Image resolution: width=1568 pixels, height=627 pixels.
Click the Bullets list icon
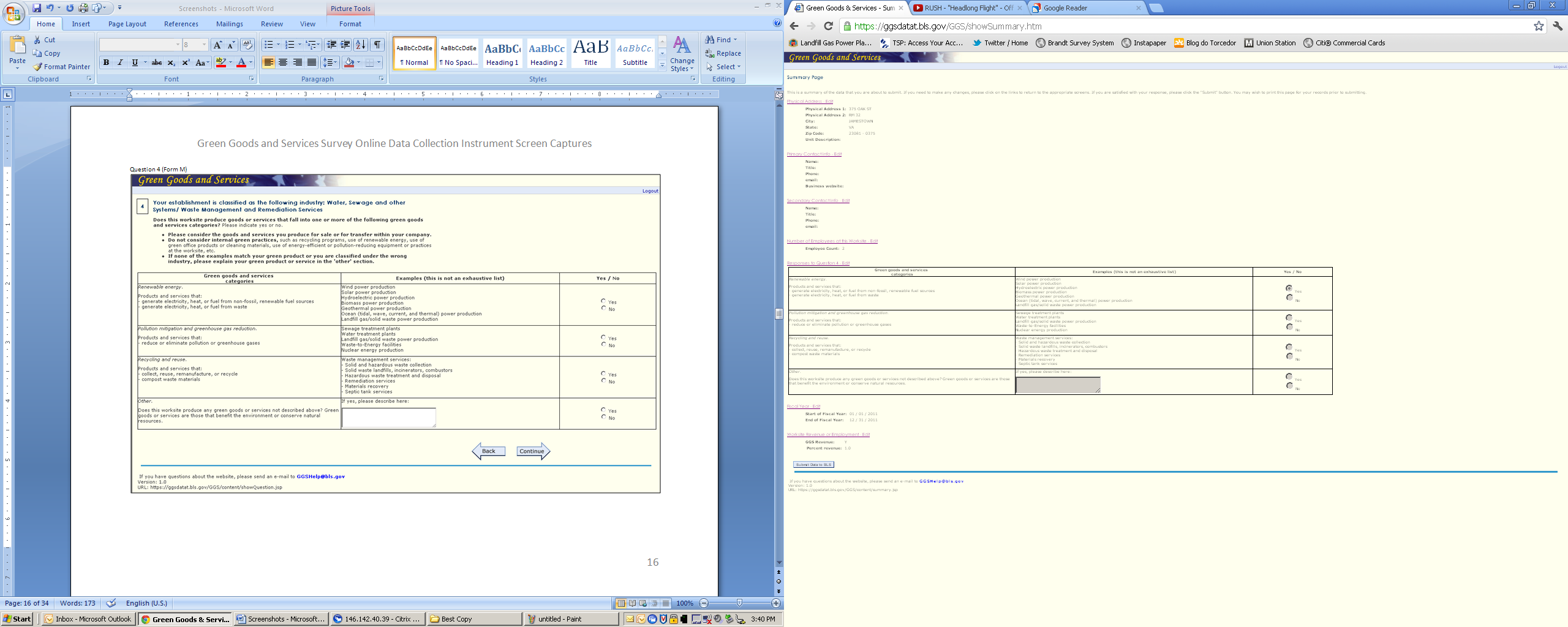[x=268, y=45]
